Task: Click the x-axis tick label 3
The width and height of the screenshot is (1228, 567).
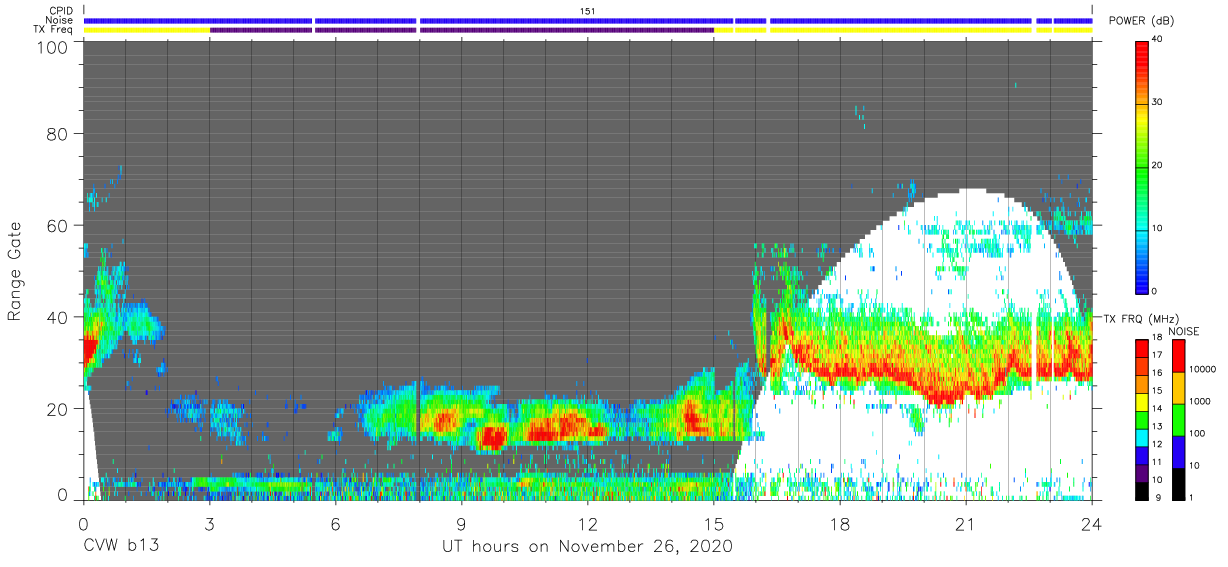Action: 209,523
